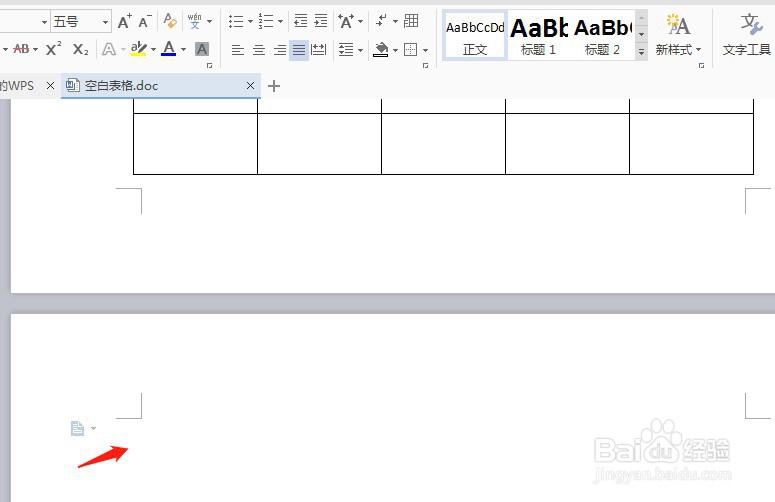
Task: Align text right
Action: (280, 50)
